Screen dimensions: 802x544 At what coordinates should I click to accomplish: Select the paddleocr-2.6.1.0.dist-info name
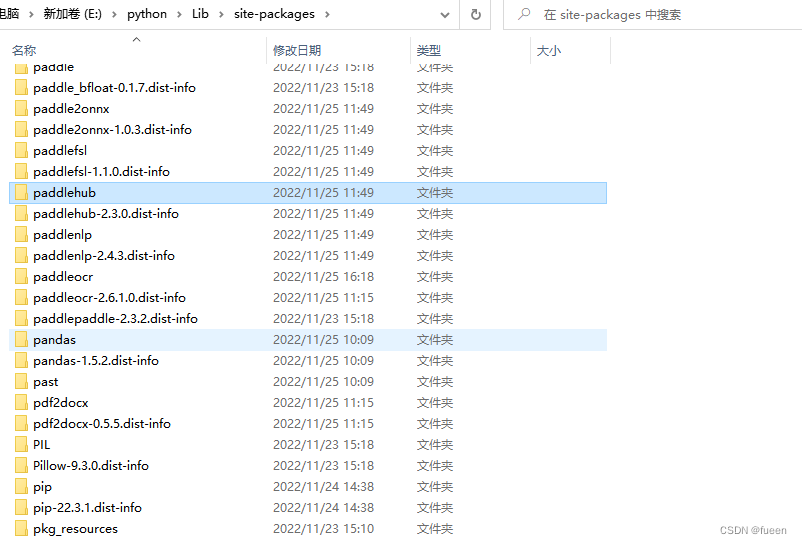[109, 298]
